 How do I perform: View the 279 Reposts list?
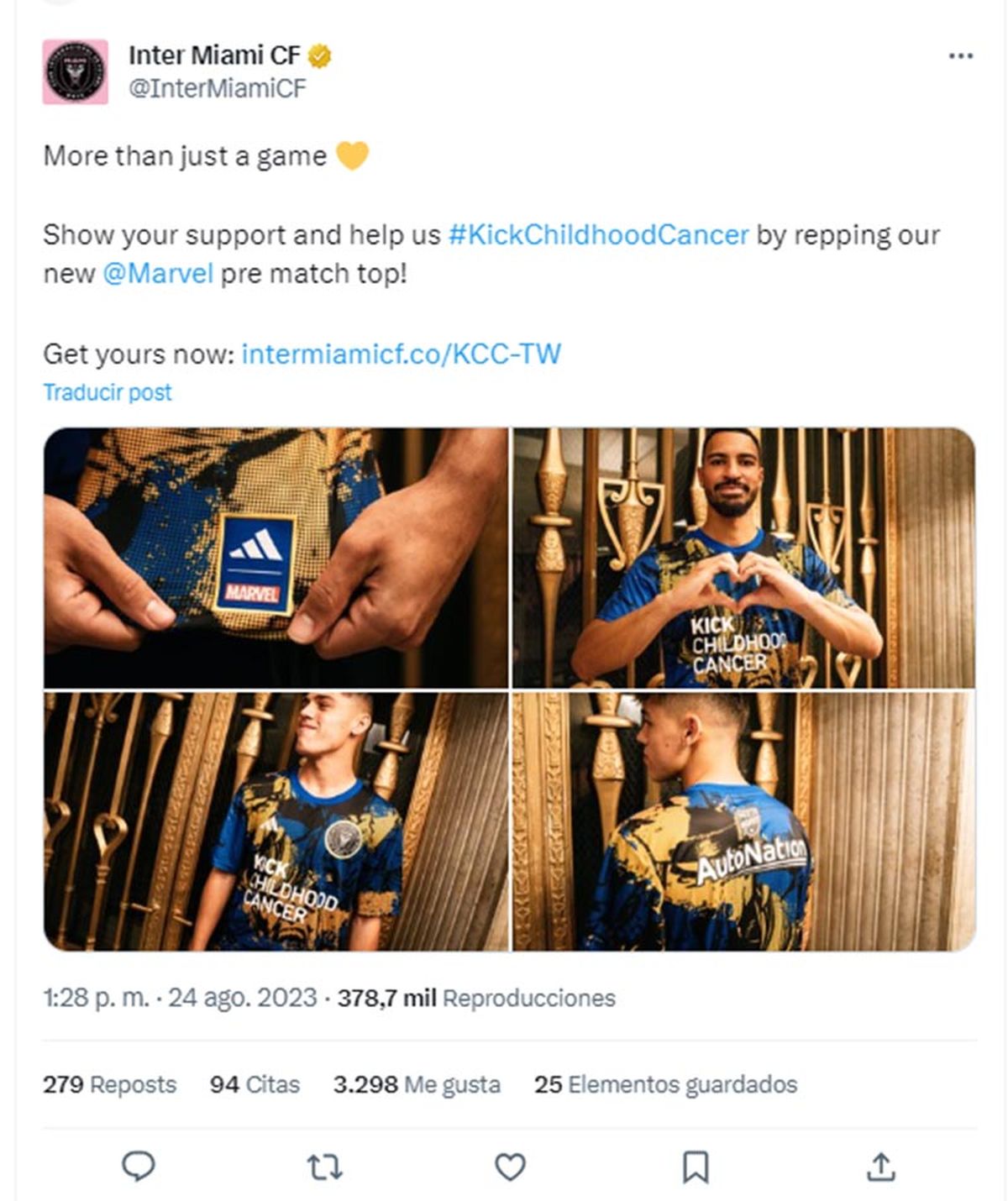pos(110,1084)
